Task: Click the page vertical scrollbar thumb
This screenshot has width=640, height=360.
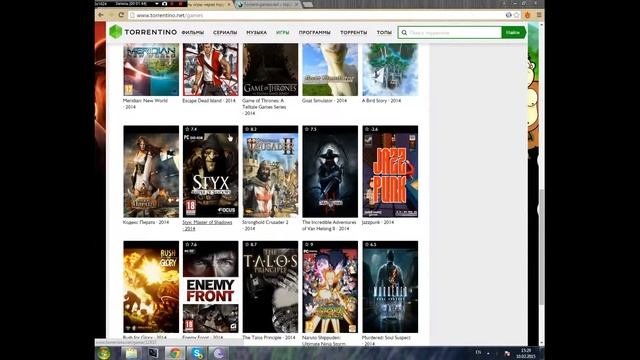Action: coord(542,247)
